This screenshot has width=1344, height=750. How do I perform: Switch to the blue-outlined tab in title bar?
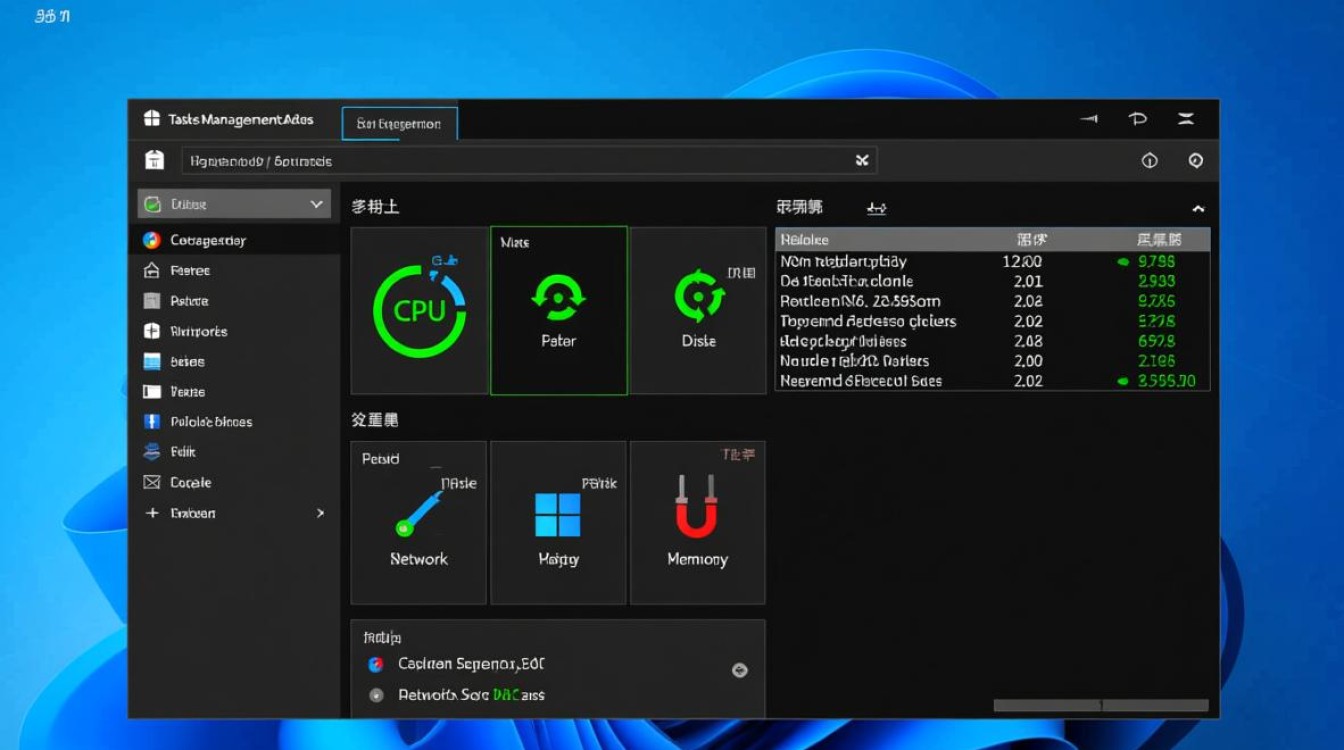click(x=399, y=124)
